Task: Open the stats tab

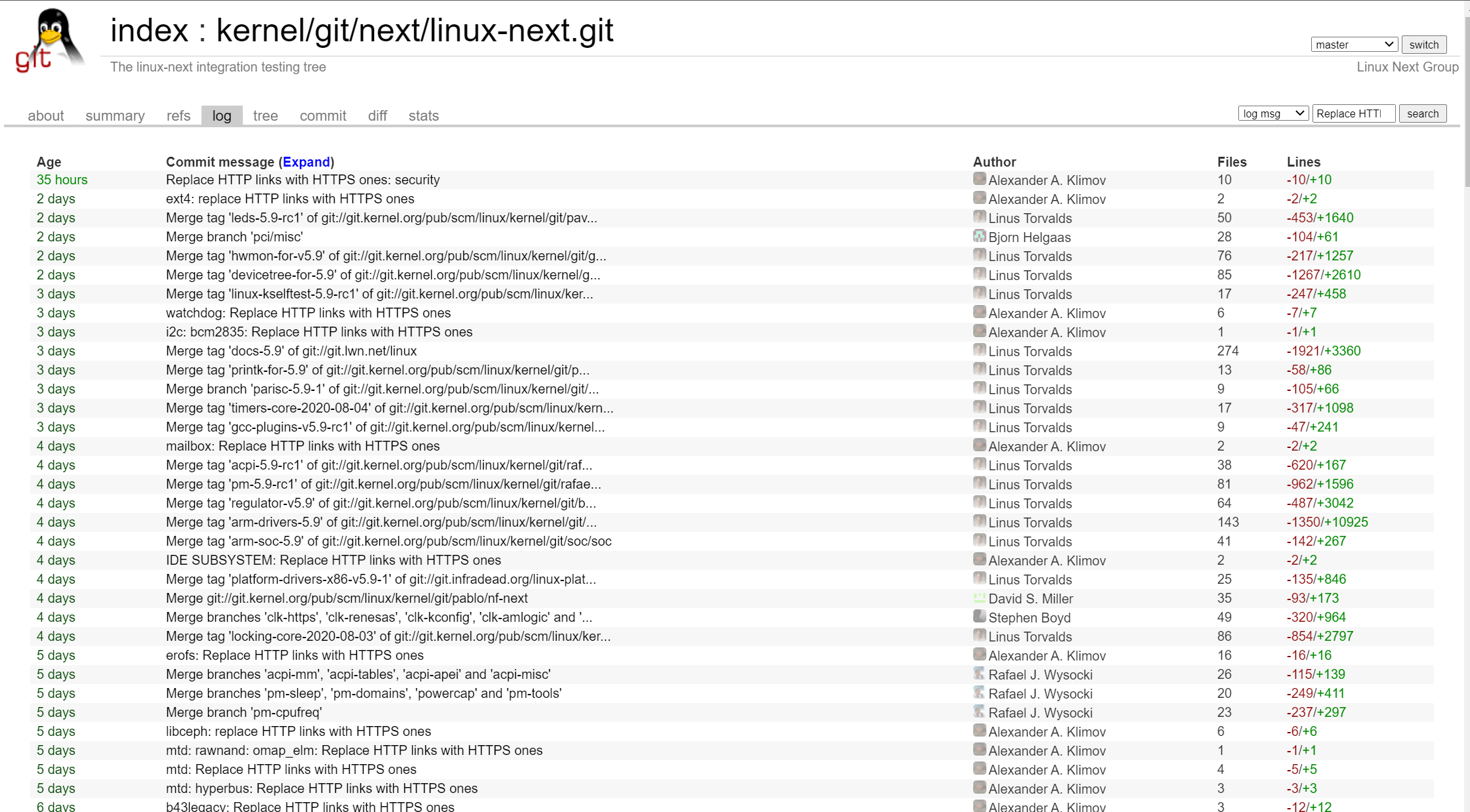Action: click(x=423, y=115)
